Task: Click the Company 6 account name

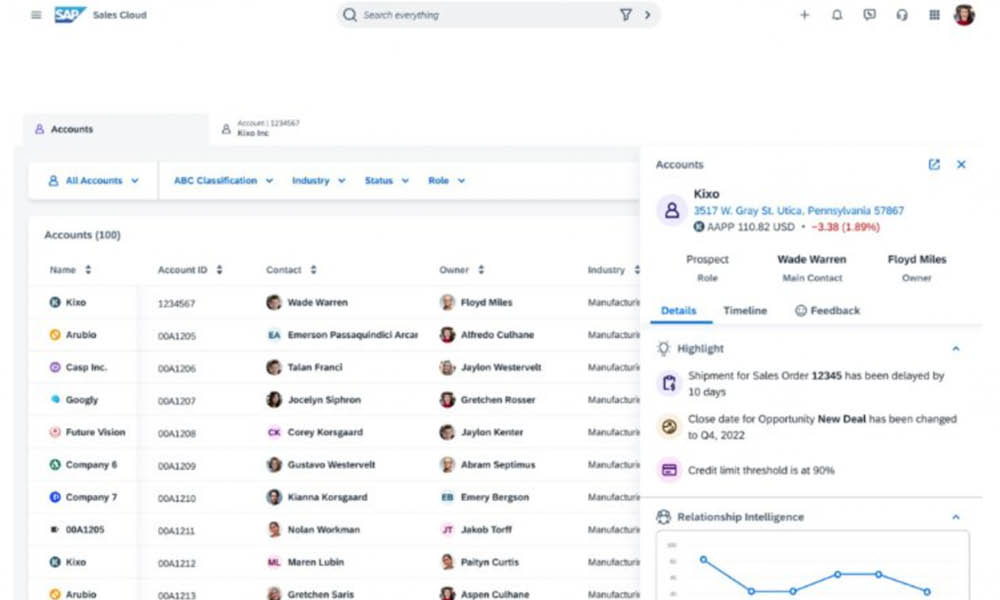Action: click(x=91, y=465)
